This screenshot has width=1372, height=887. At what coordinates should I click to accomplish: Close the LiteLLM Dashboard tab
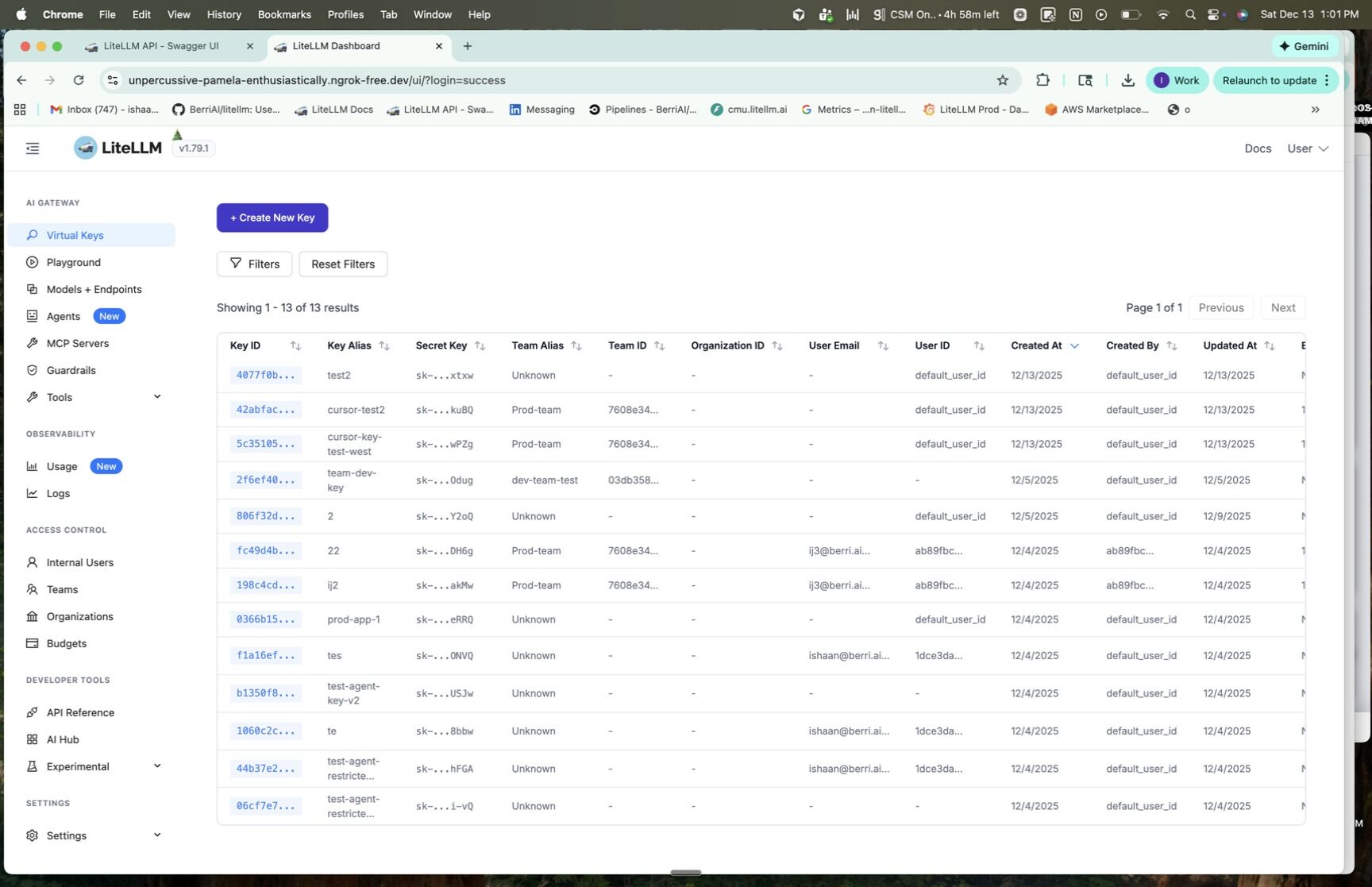[438, 46]
